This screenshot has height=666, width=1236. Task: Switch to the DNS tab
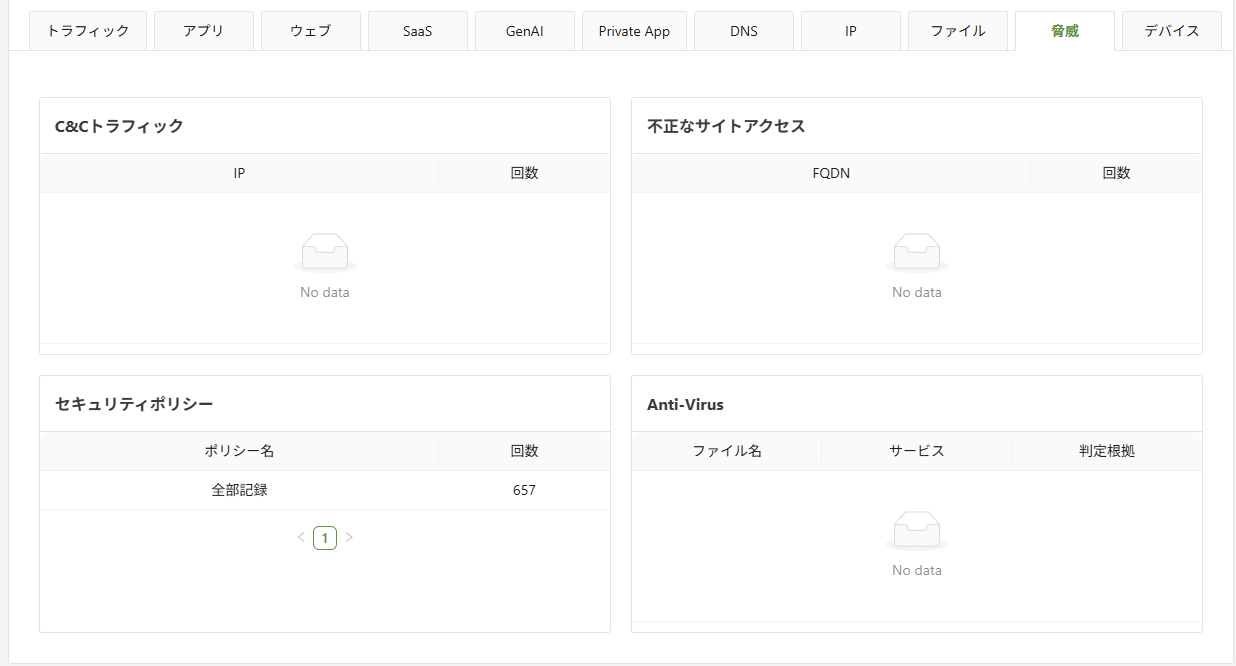click(744, 31)
